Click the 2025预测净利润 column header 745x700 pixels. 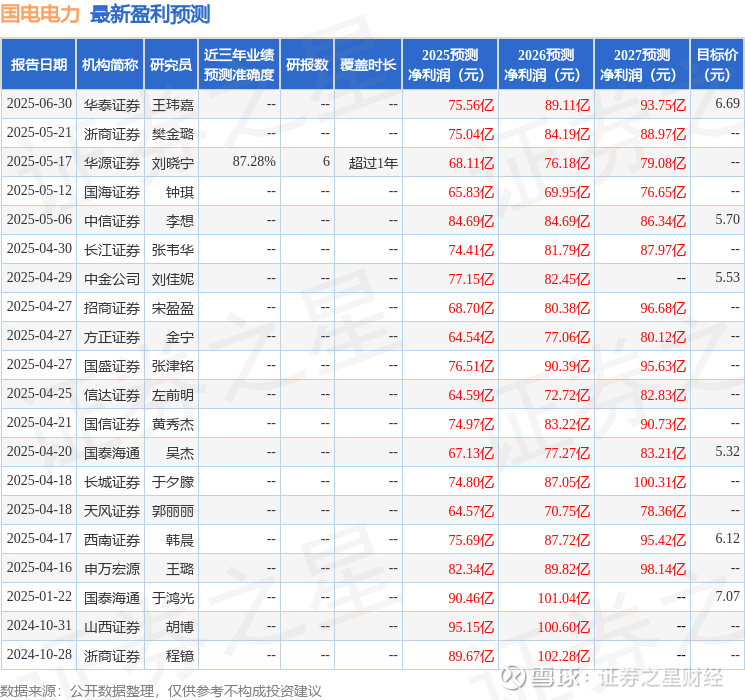pos(450,65)
